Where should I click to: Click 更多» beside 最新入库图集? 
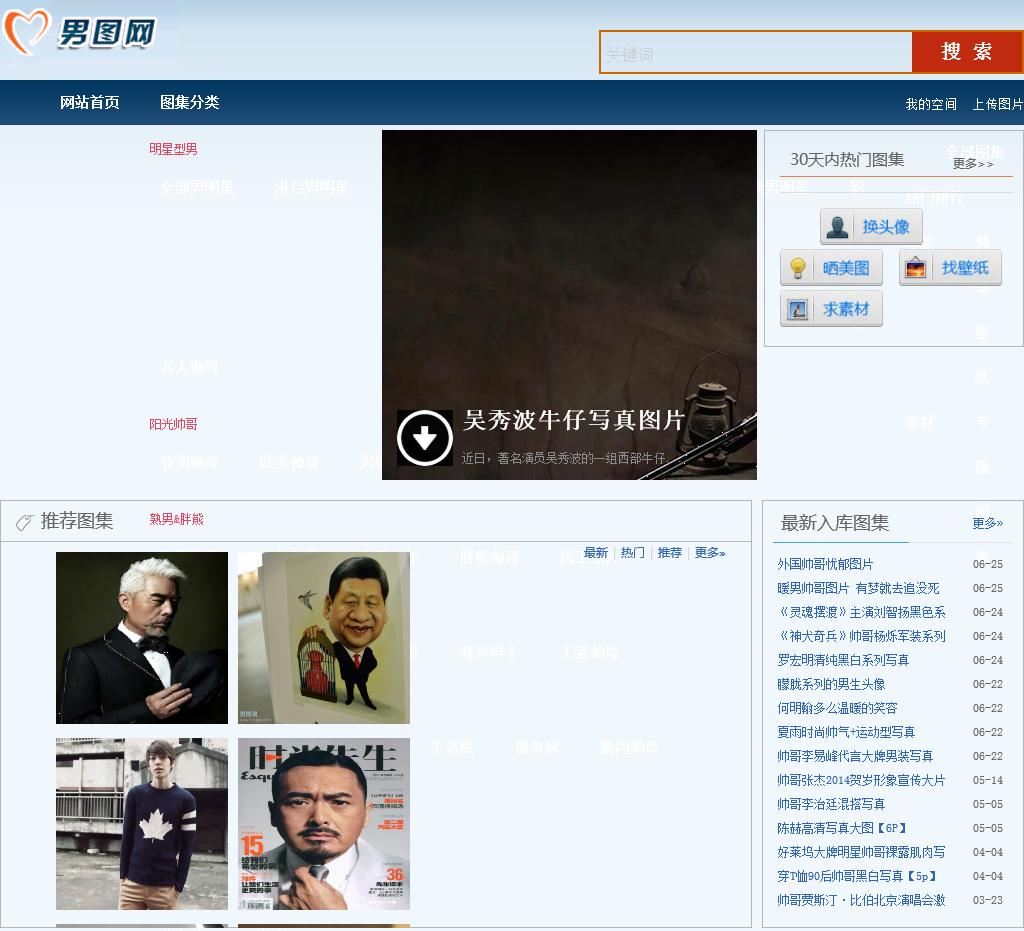click(987, 523)
